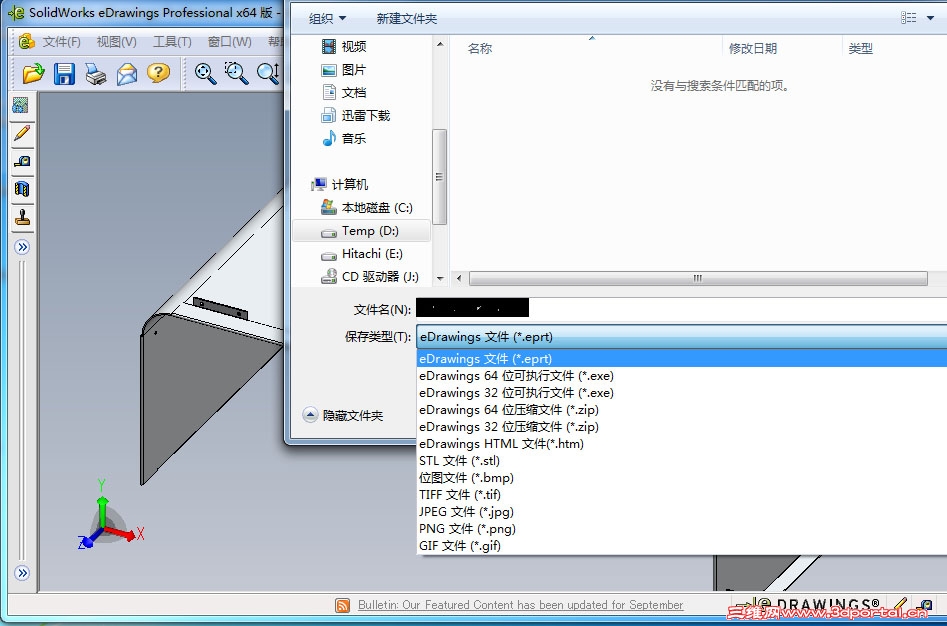Sort by 名称 column header
This screenshot has width=947, height=626.
[x=480, y=48]
